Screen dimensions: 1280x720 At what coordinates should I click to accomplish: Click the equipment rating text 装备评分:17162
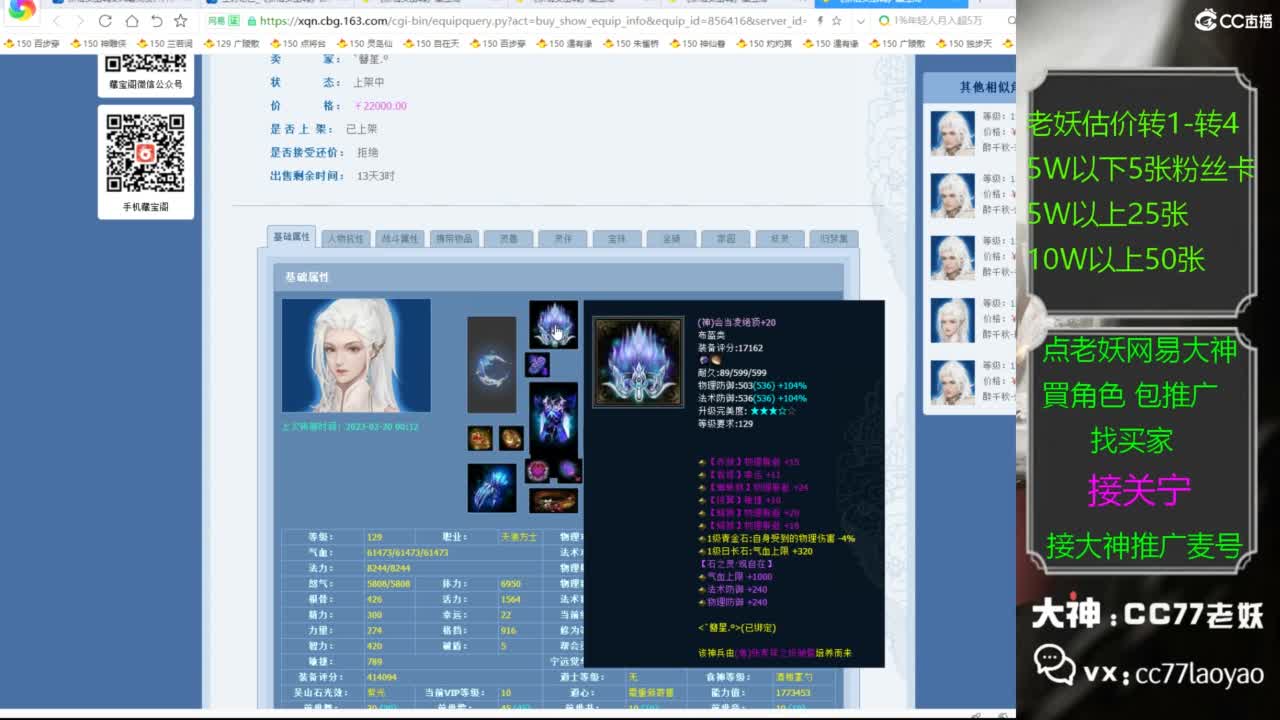[730, 348]
